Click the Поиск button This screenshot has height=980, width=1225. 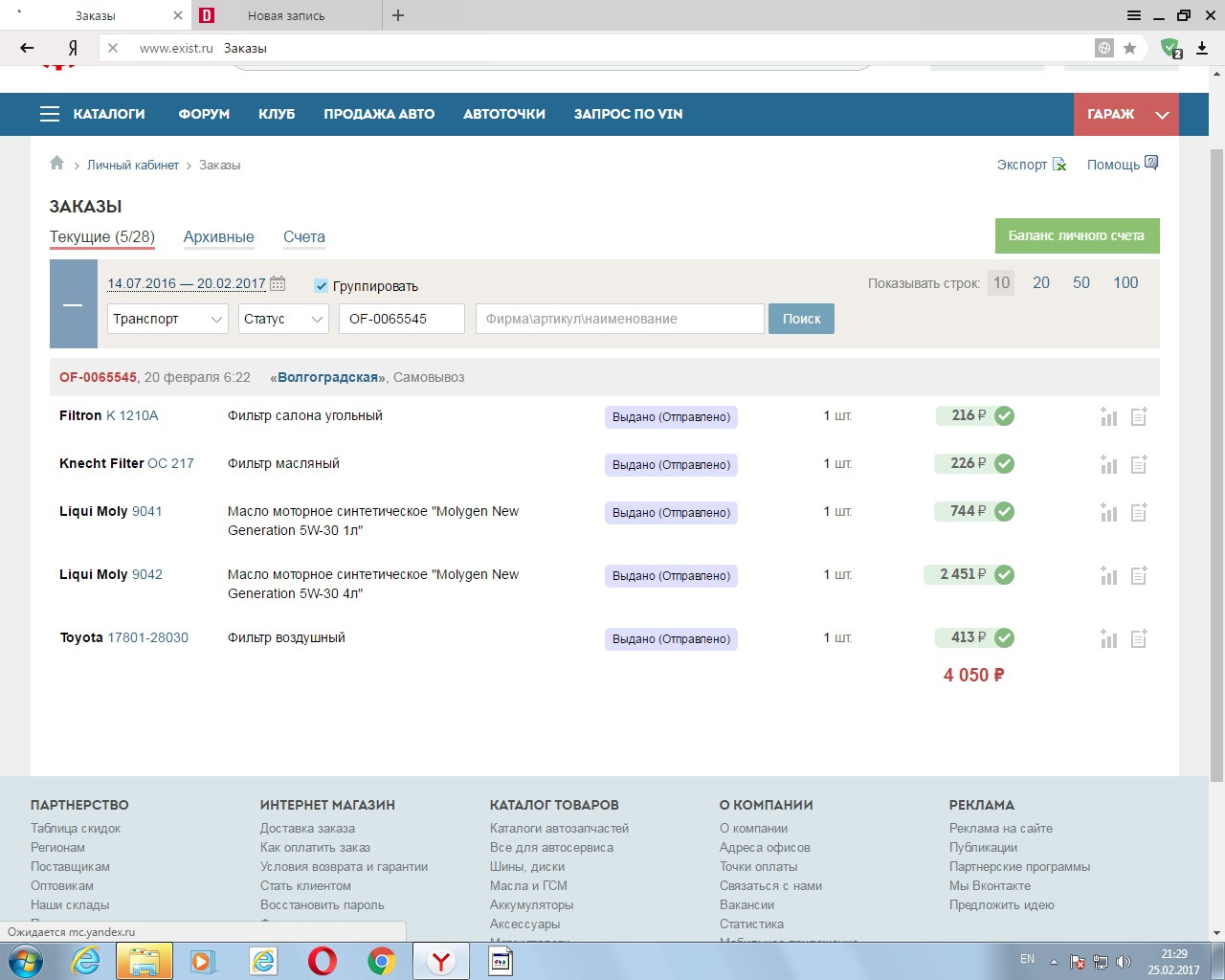coord(801,319)
